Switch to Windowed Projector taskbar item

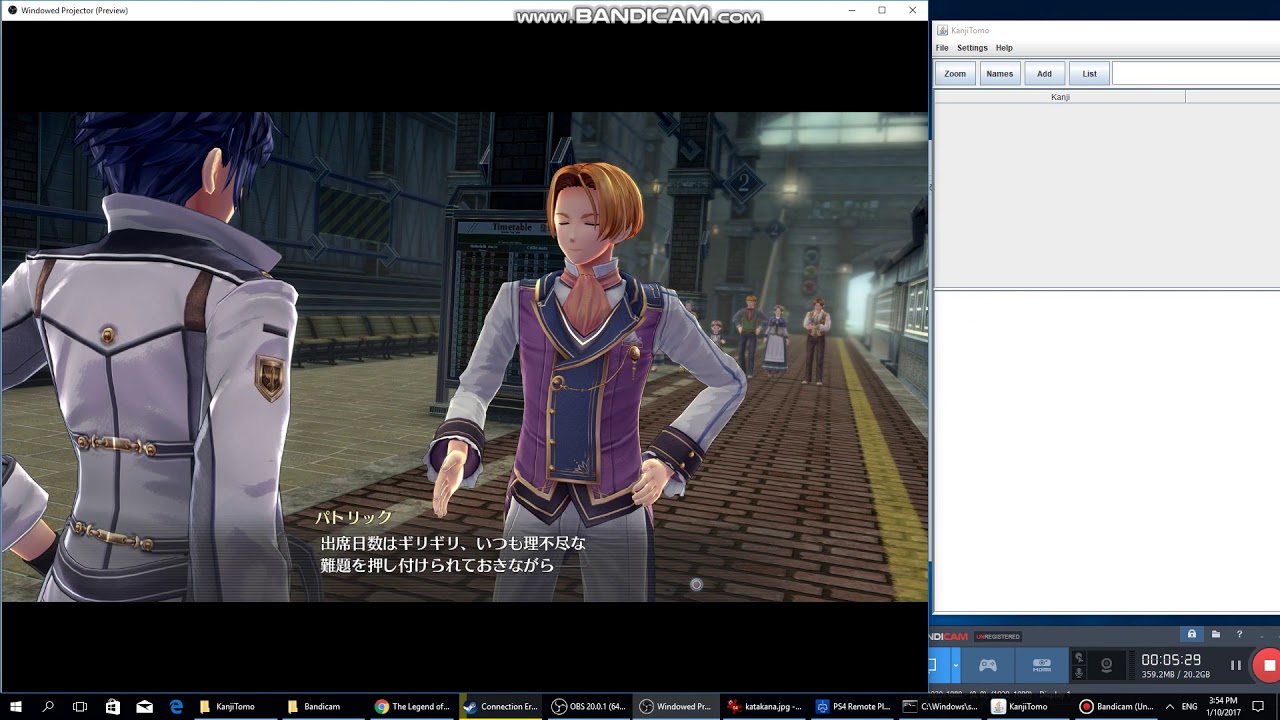(676, 706)
